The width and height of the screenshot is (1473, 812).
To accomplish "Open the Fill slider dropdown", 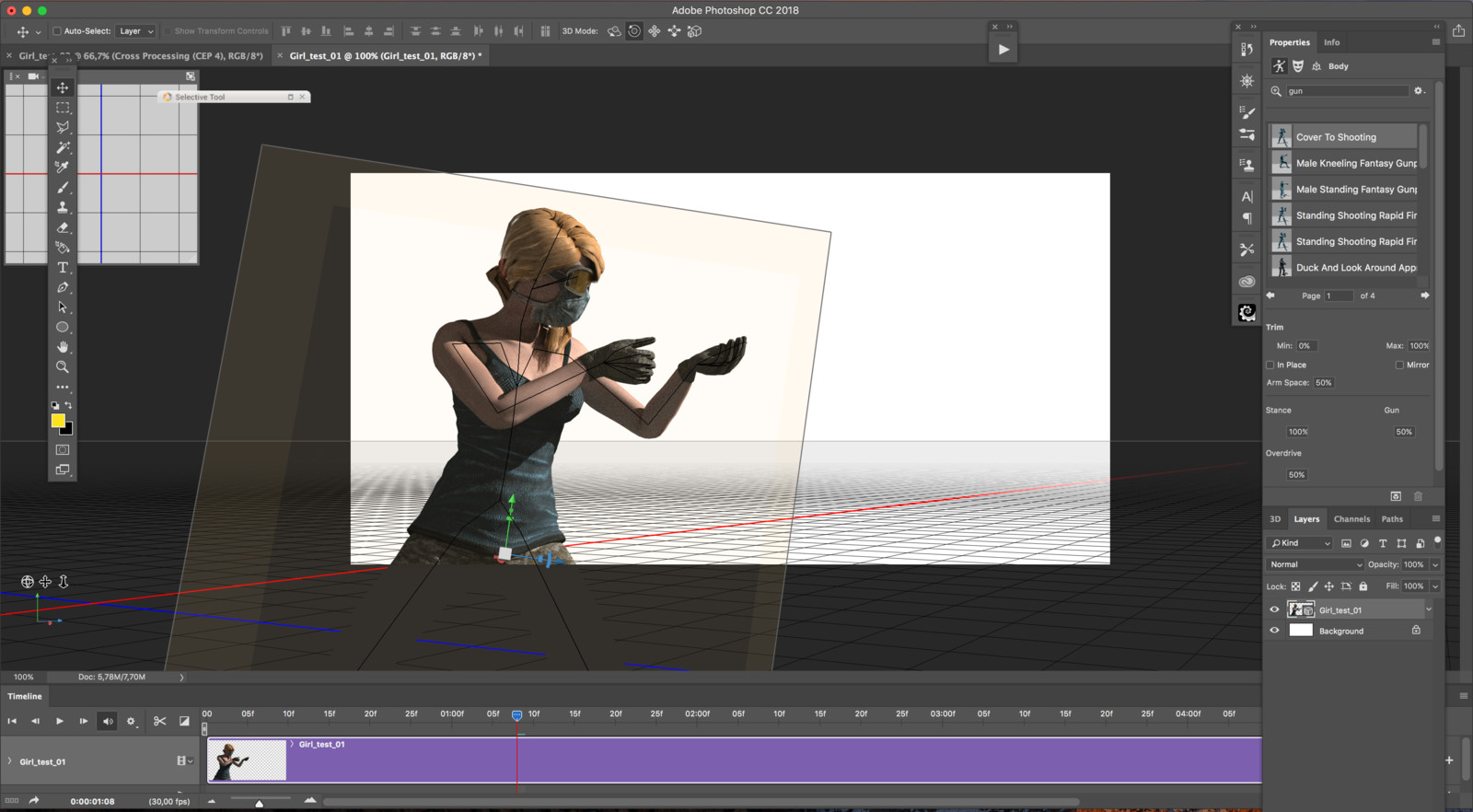I will pyautogui.click(x=1435, y=586).
